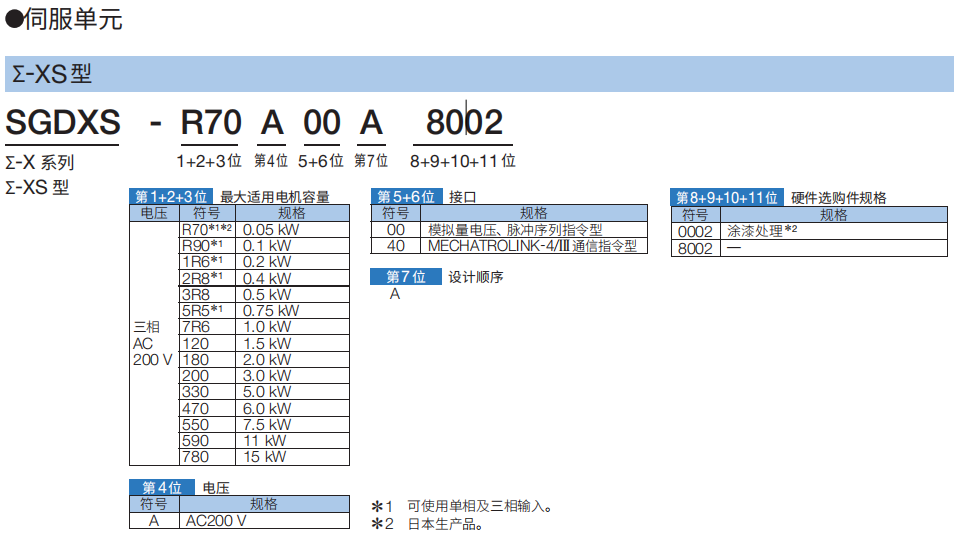Click footnote 可使用单相及三相输入
Screen dimensions: 954x544
[x=480, y=506]
